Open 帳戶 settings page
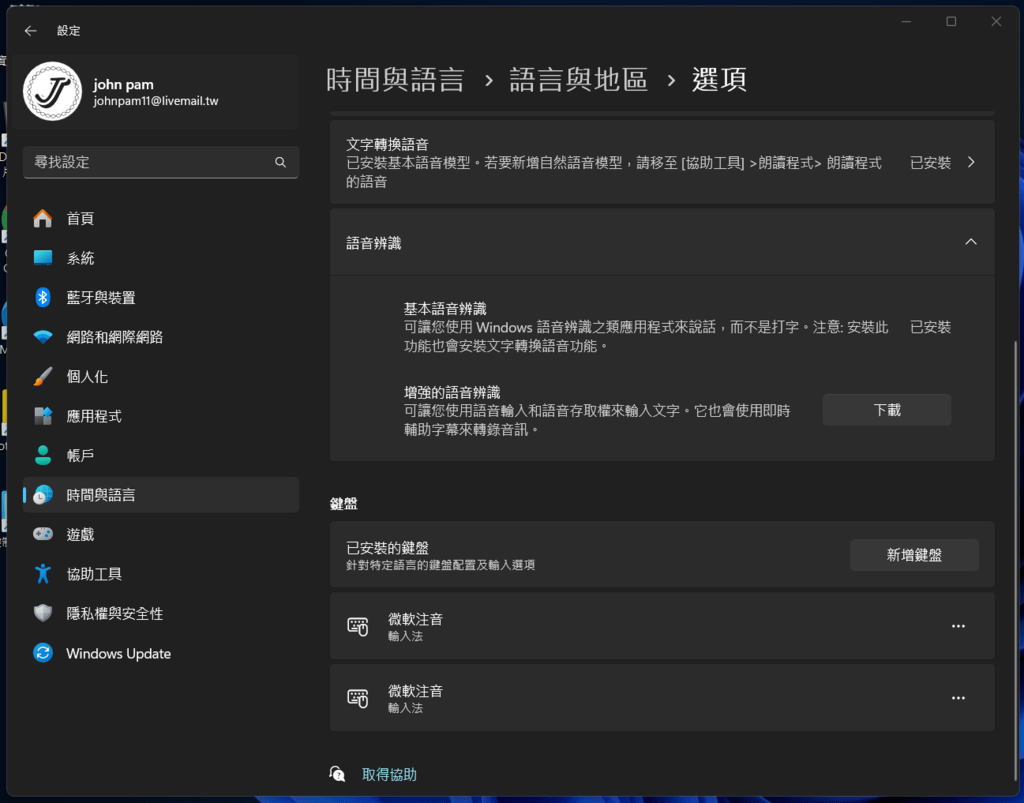Image resolution: width=1024 pixels, height=803 pixels. tap(161, 456)
